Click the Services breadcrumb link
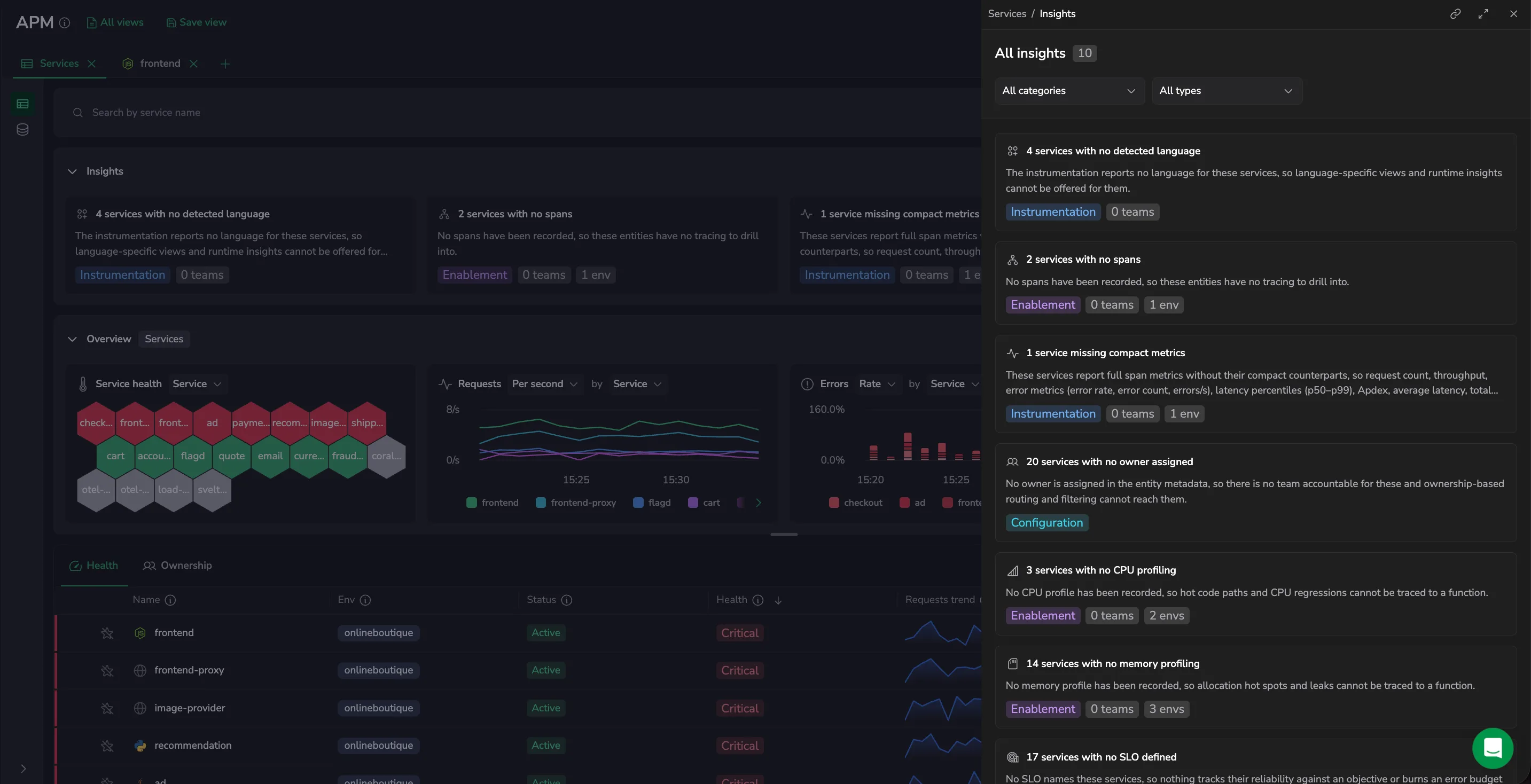Screen dimensions: 1531x784 click(1006, 14)
